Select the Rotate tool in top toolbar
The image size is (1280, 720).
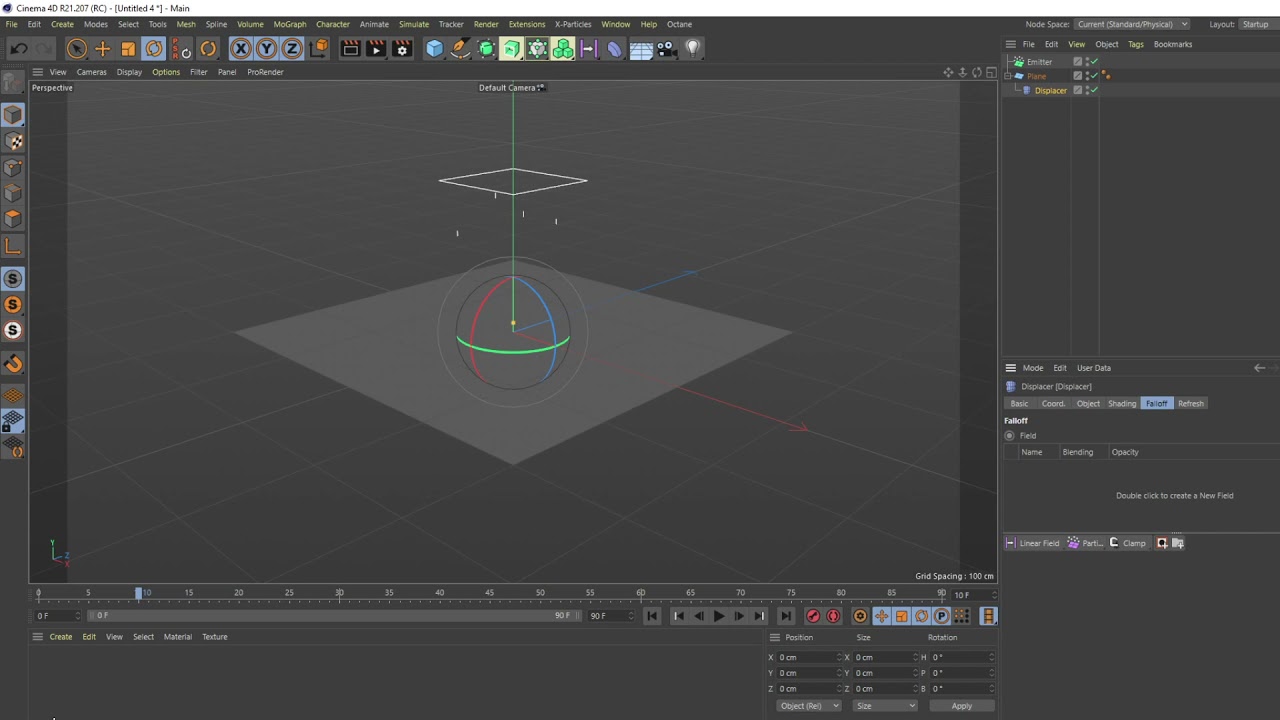(154, 48)
